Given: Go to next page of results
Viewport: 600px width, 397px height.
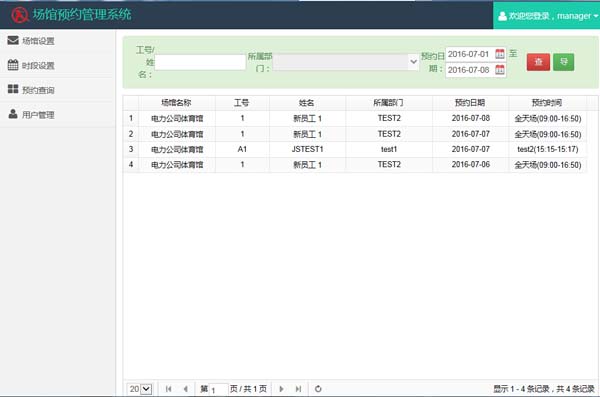Looking at the screenshot, I should (281, 389).
